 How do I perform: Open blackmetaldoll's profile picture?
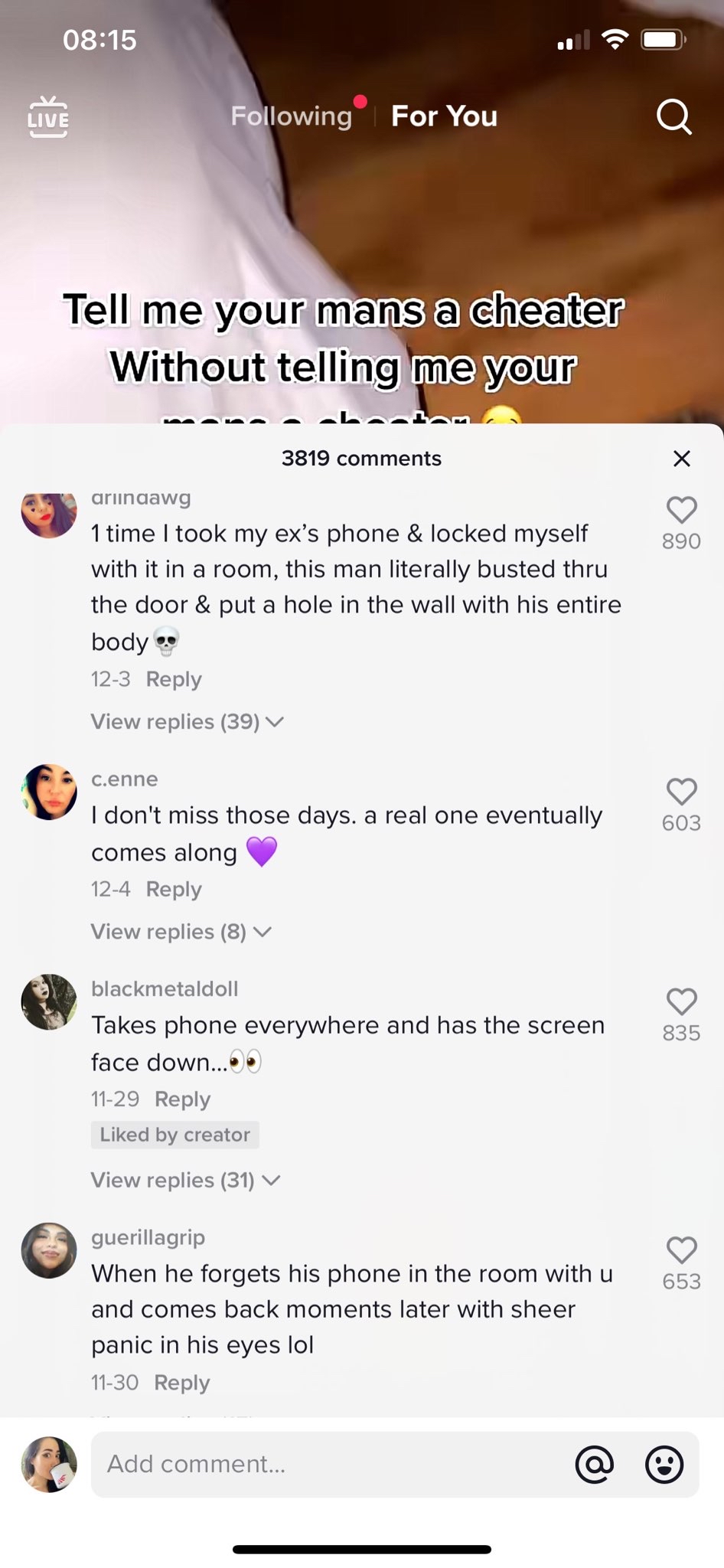(x=49, y=1001)
